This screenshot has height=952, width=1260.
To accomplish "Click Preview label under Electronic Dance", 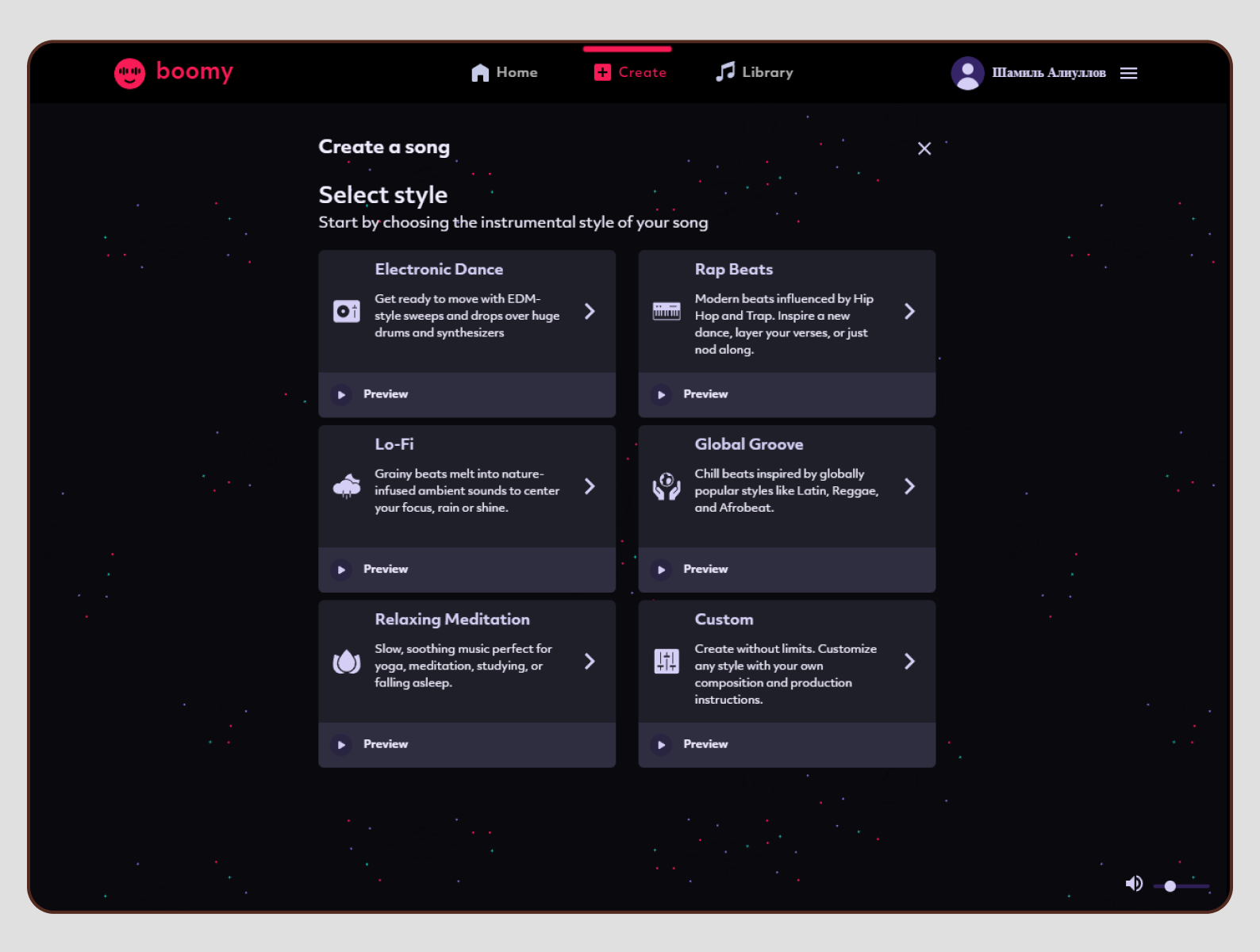I will (386, 394).
